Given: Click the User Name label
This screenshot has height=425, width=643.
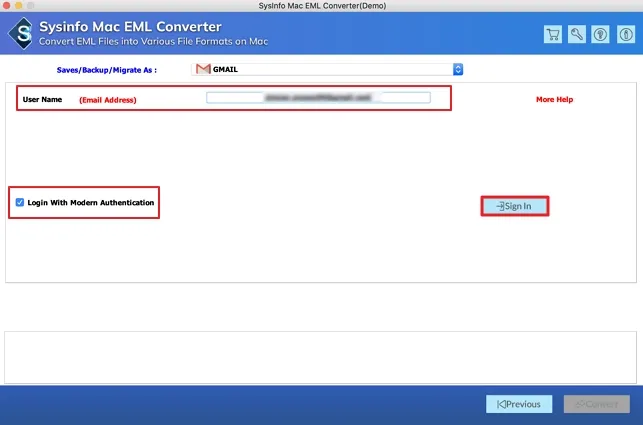Looking at the screenshot, I should 42,99.
